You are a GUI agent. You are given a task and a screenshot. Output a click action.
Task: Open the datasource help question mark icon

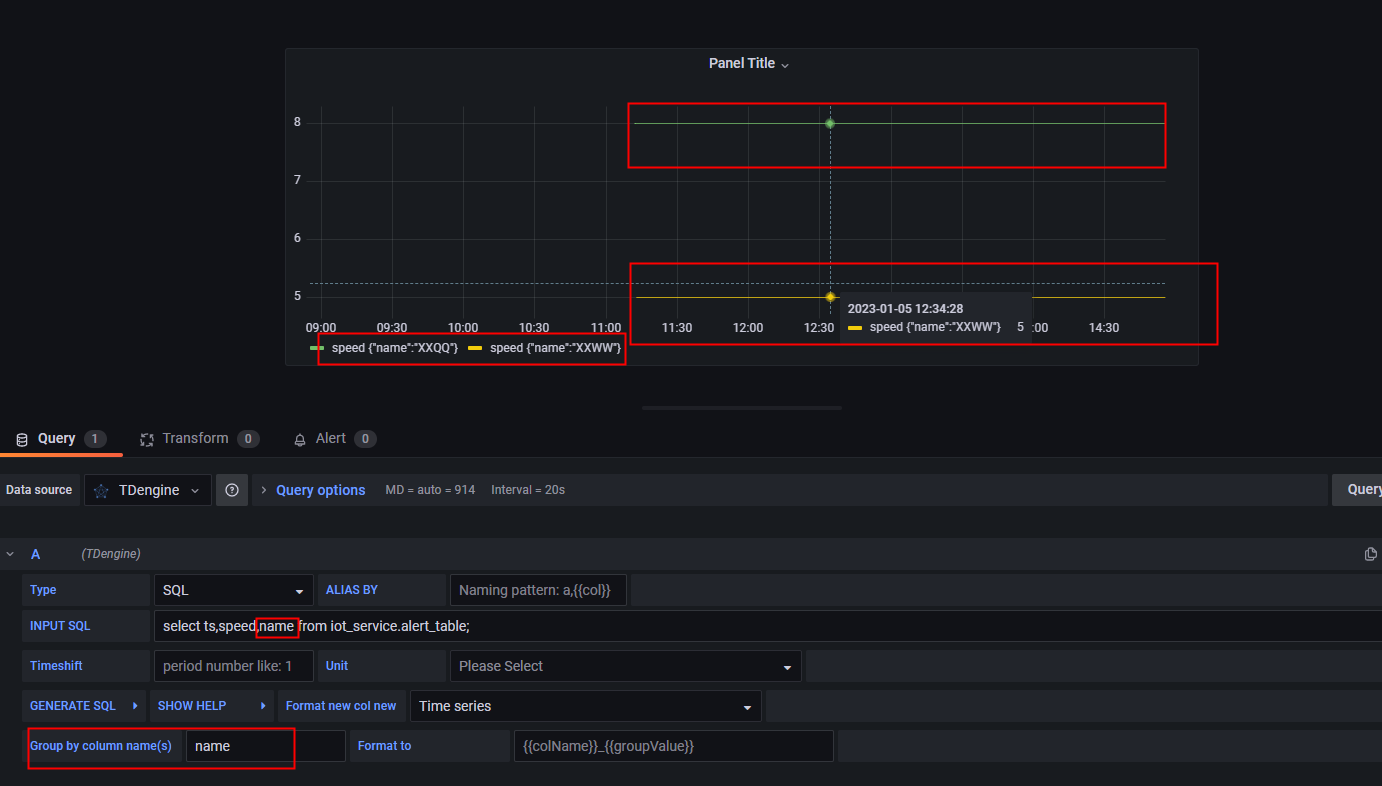[232, 490]
